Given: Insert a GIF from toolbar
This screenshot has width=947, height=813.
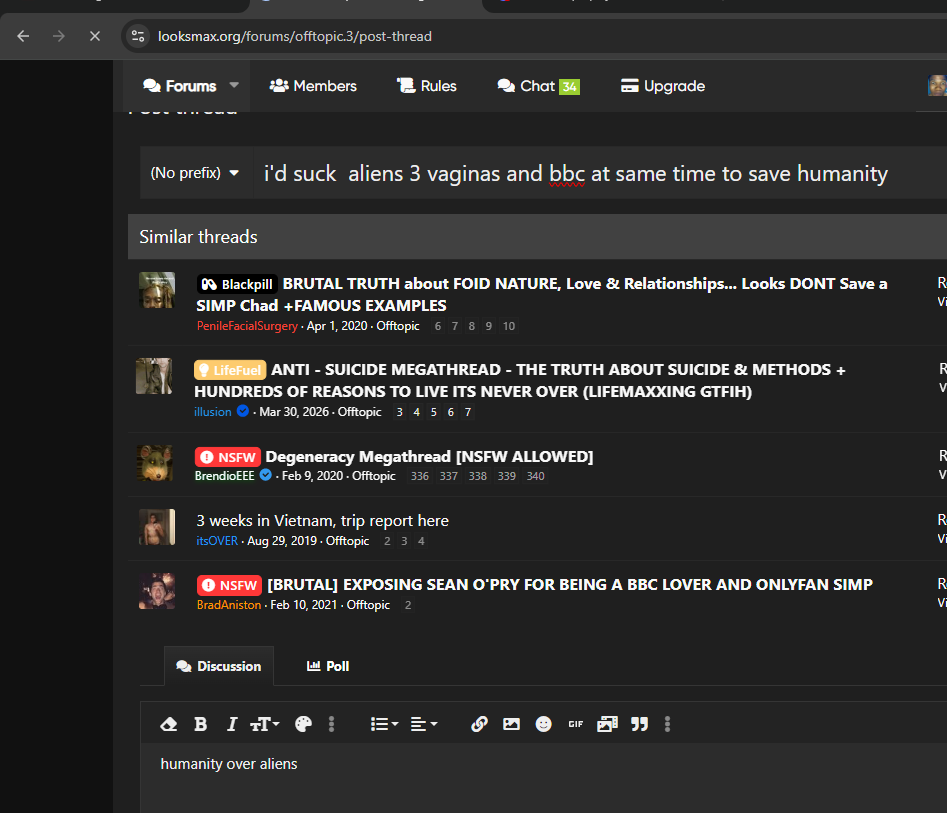Looking at the screenshot, I should [576, 724].
